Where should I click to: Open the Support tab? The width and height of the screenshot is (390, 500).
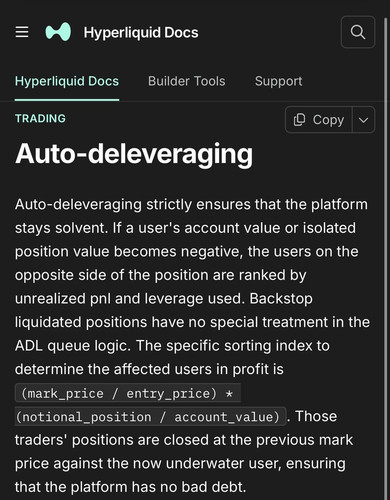coord(279,81)
